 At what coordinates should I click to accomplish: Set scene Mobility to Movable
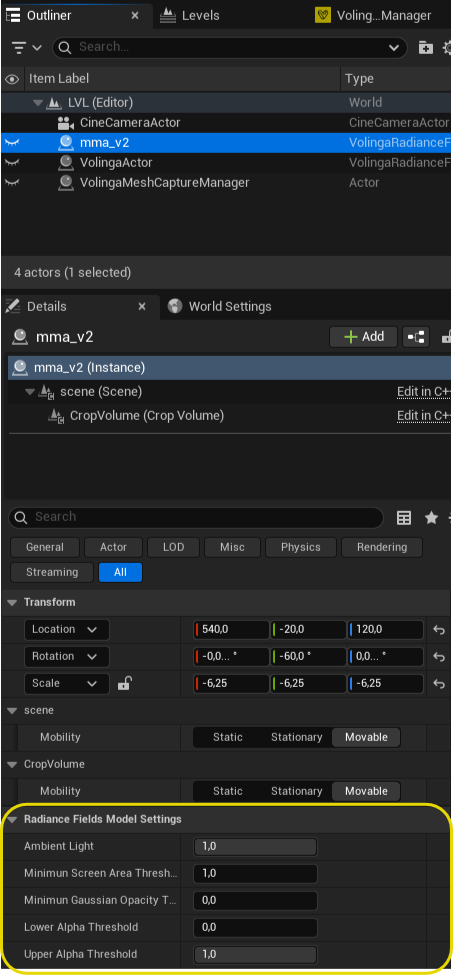[x=366, y=737]
